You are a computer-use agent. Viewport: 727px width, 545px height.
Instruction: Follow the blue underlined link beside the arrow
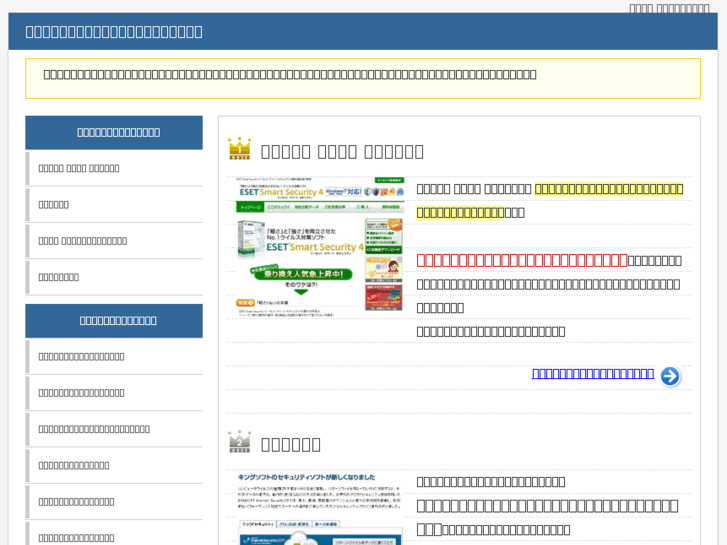tap(593, 373)
